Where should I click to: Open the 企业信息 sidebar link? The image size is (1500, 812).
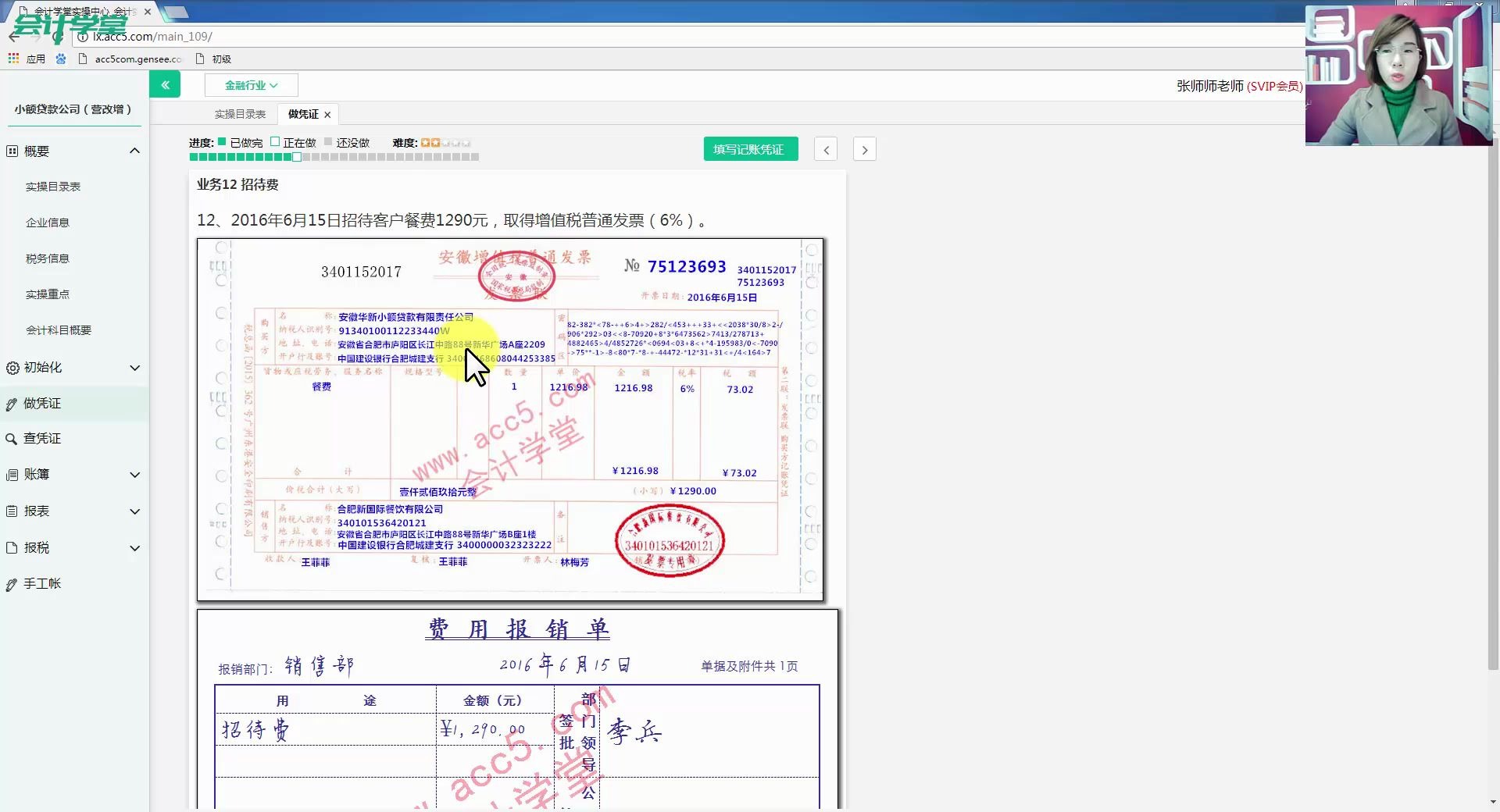[48, 223]
